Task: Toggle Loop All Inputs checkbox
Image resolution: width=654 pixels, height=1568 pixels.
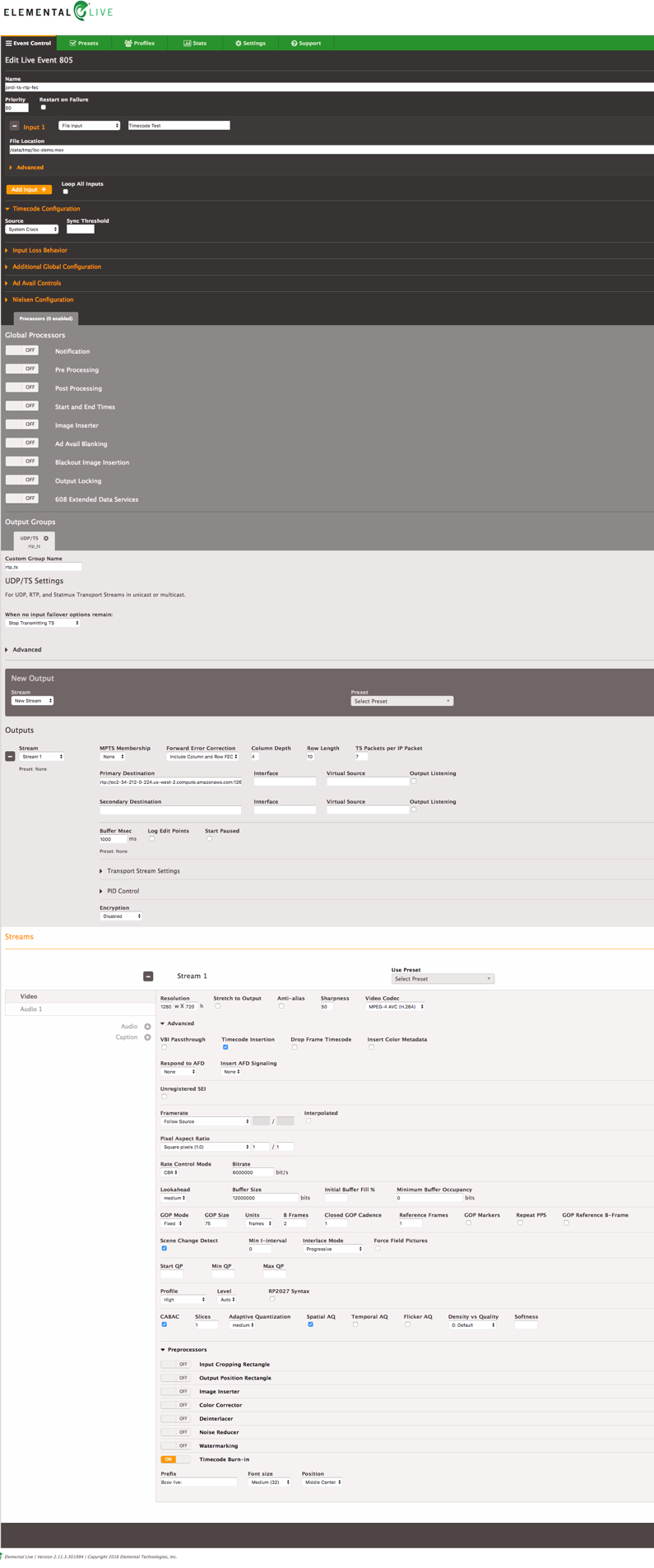Action: pos(66,192)
